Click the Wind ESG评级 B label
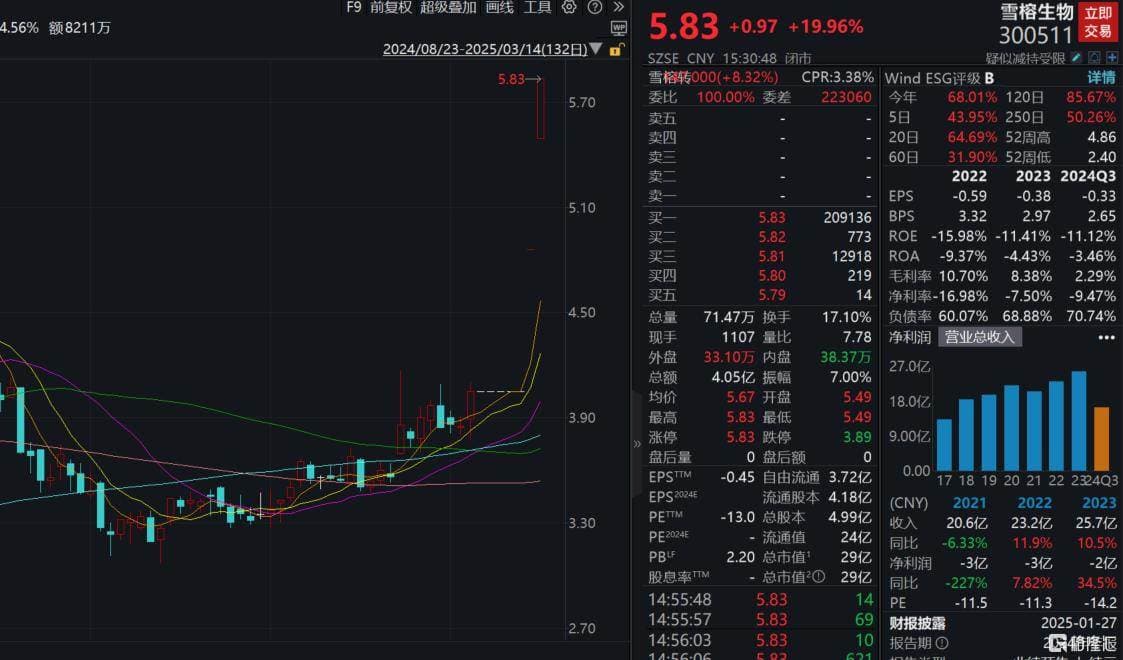This screenshot has height=660, width=1123. tap(939, 78)
